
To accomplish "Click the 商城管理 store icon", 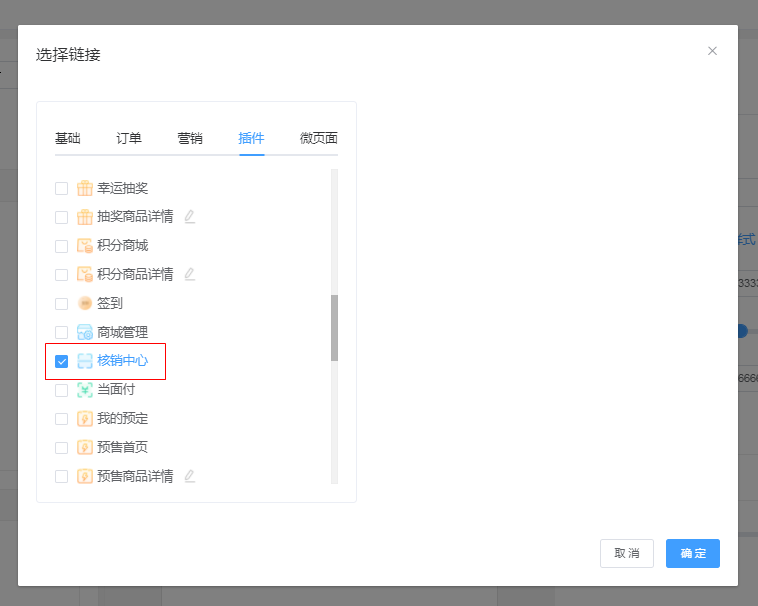I will 85,332.
